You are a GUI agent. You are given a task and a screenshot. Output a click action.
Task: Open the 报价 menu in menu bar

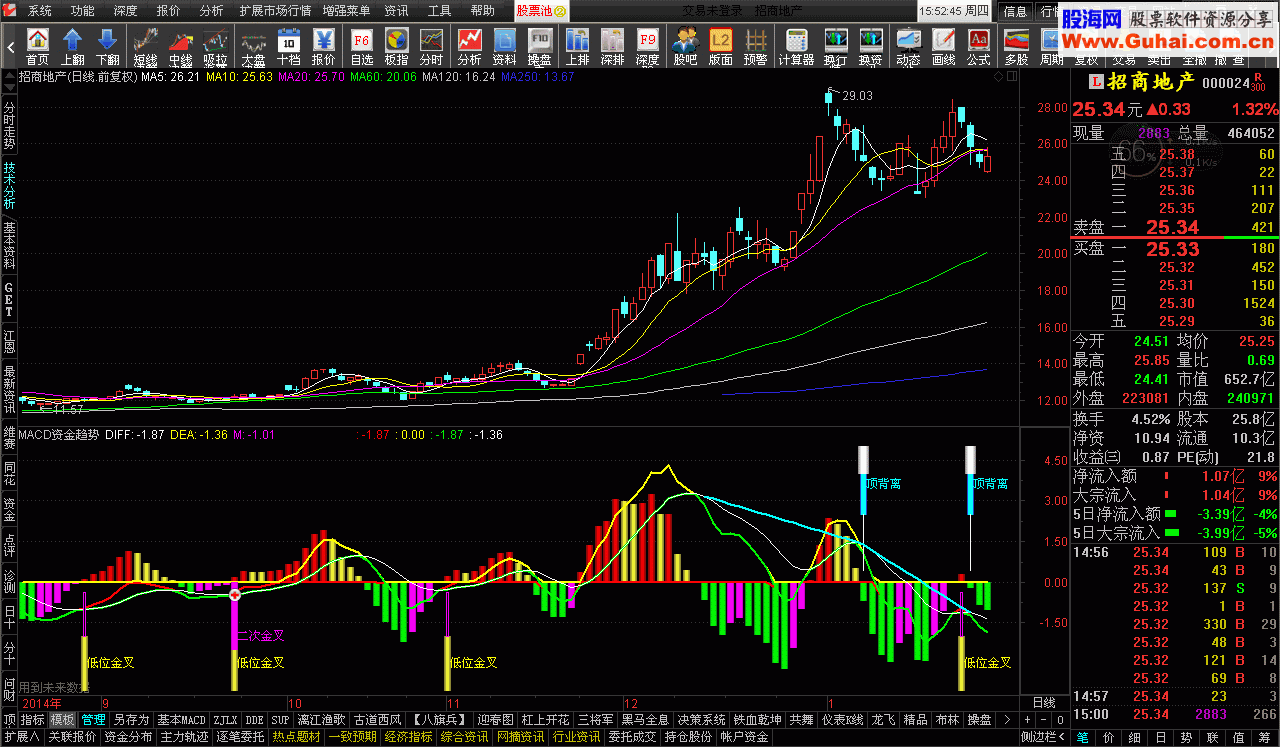[169, 11]
